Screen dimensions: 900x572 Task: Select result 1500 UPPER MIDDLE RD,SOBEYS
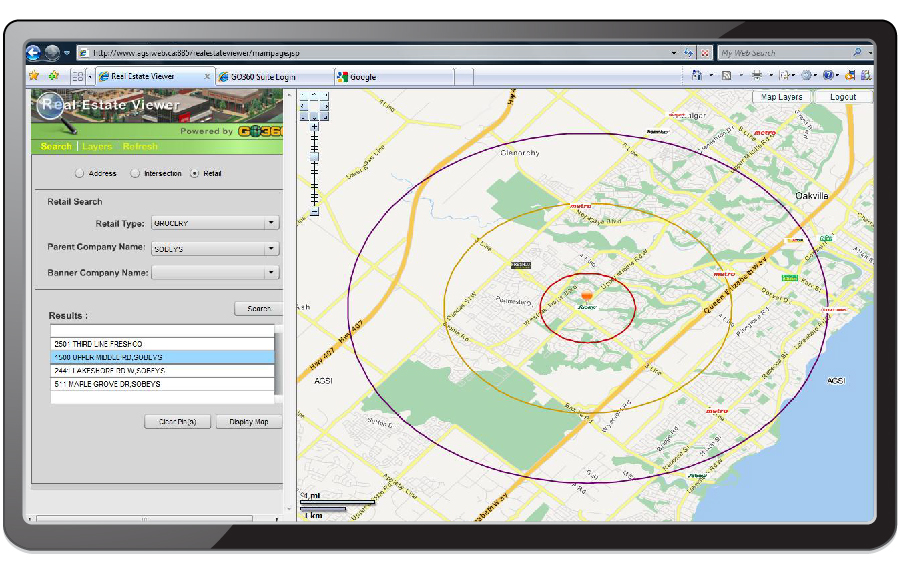(162, 357)
